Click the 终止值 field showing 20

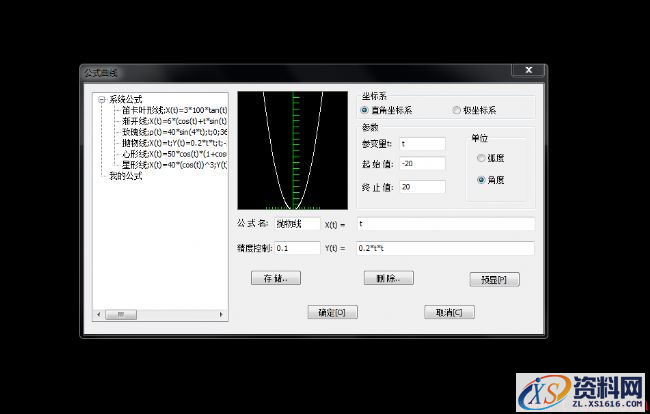point(422,187)
